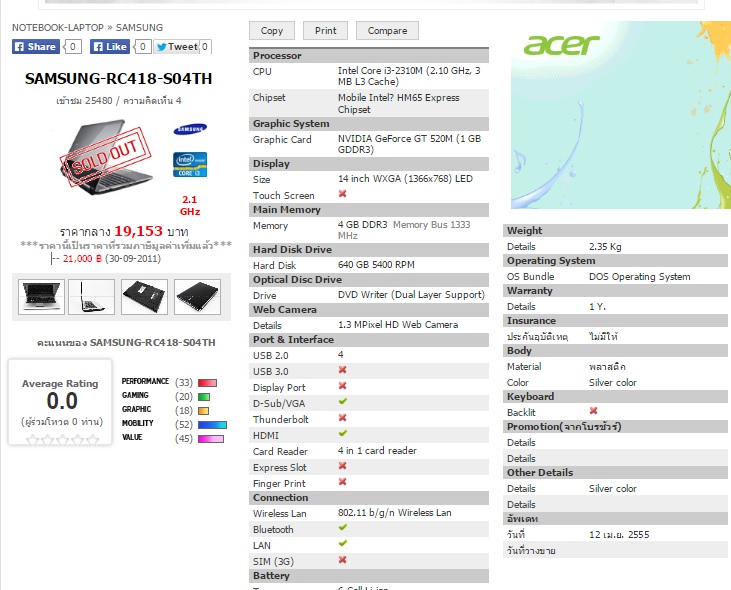Image resolution: width=731 pixels, height=590 pixels.
Task: Click the star rating row
Action: pyautogui.click(x=62, y=439)
